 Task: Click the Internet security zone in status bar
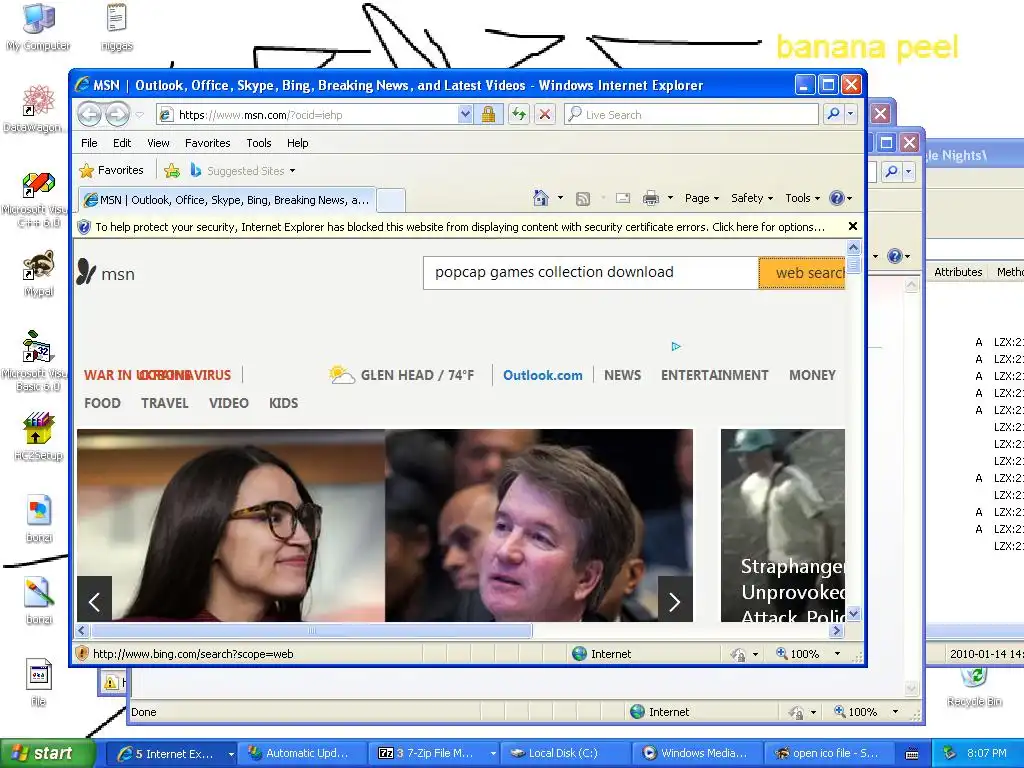click(x=601, y=654)
